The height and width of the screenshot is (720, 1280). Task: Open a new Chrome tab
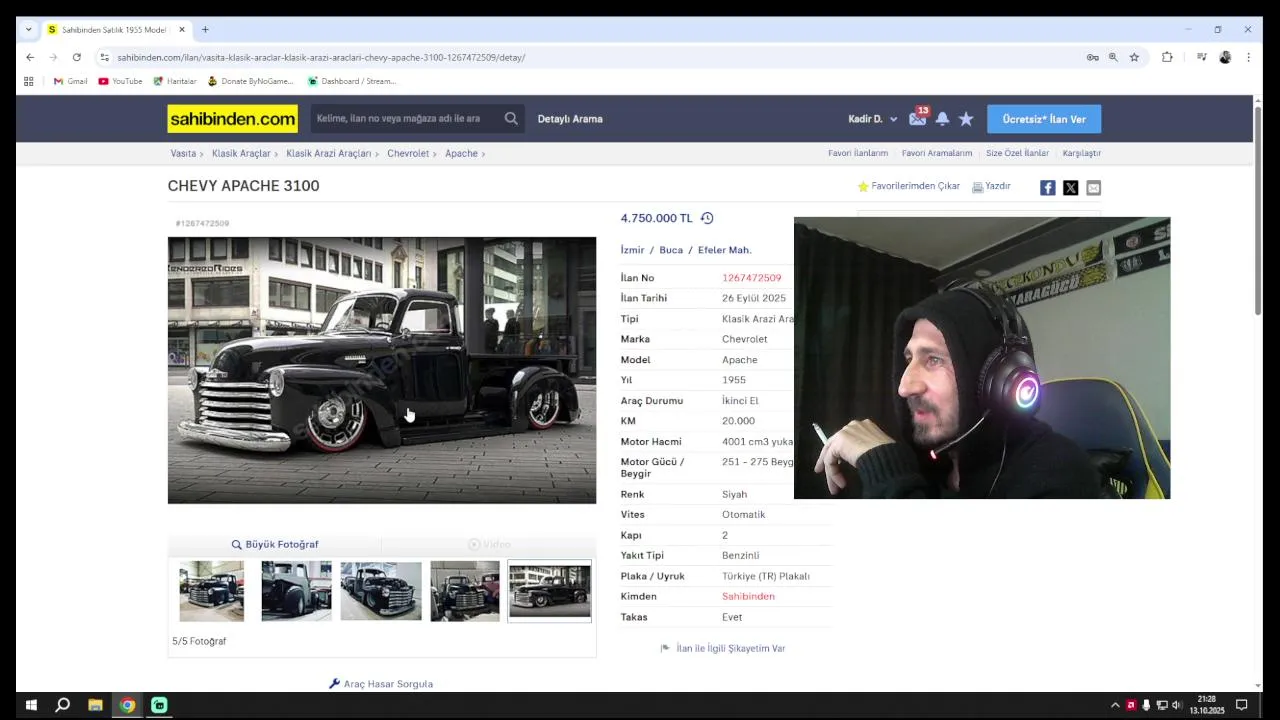click(205, 30)
